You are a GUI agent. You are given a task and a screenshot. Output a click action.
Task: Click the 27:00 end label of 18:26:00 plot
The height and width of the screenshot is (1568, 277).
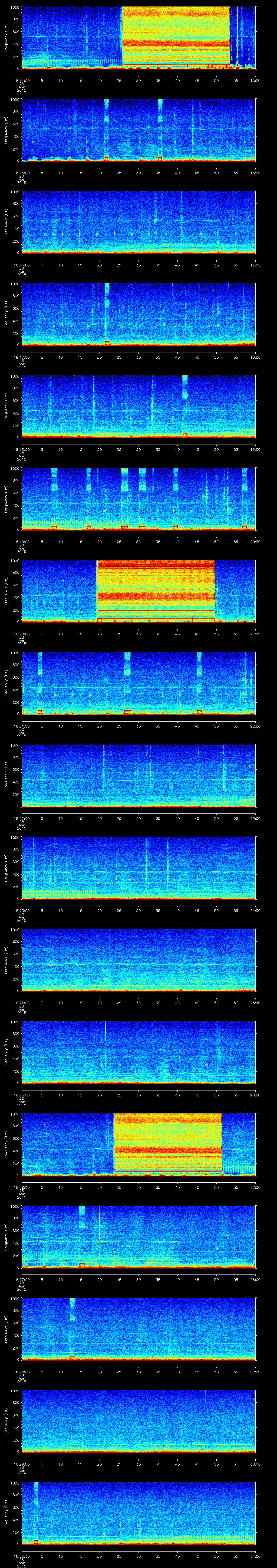point(255,1187)
